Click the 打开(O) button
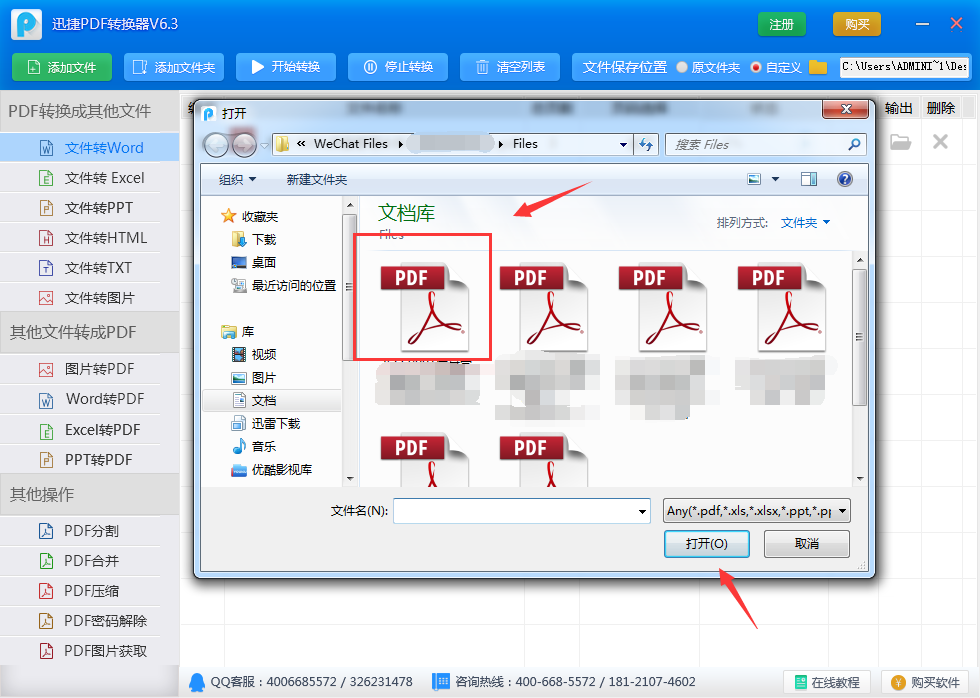The height and width of the screenshot is (698, 980). [x=706, y=543]
